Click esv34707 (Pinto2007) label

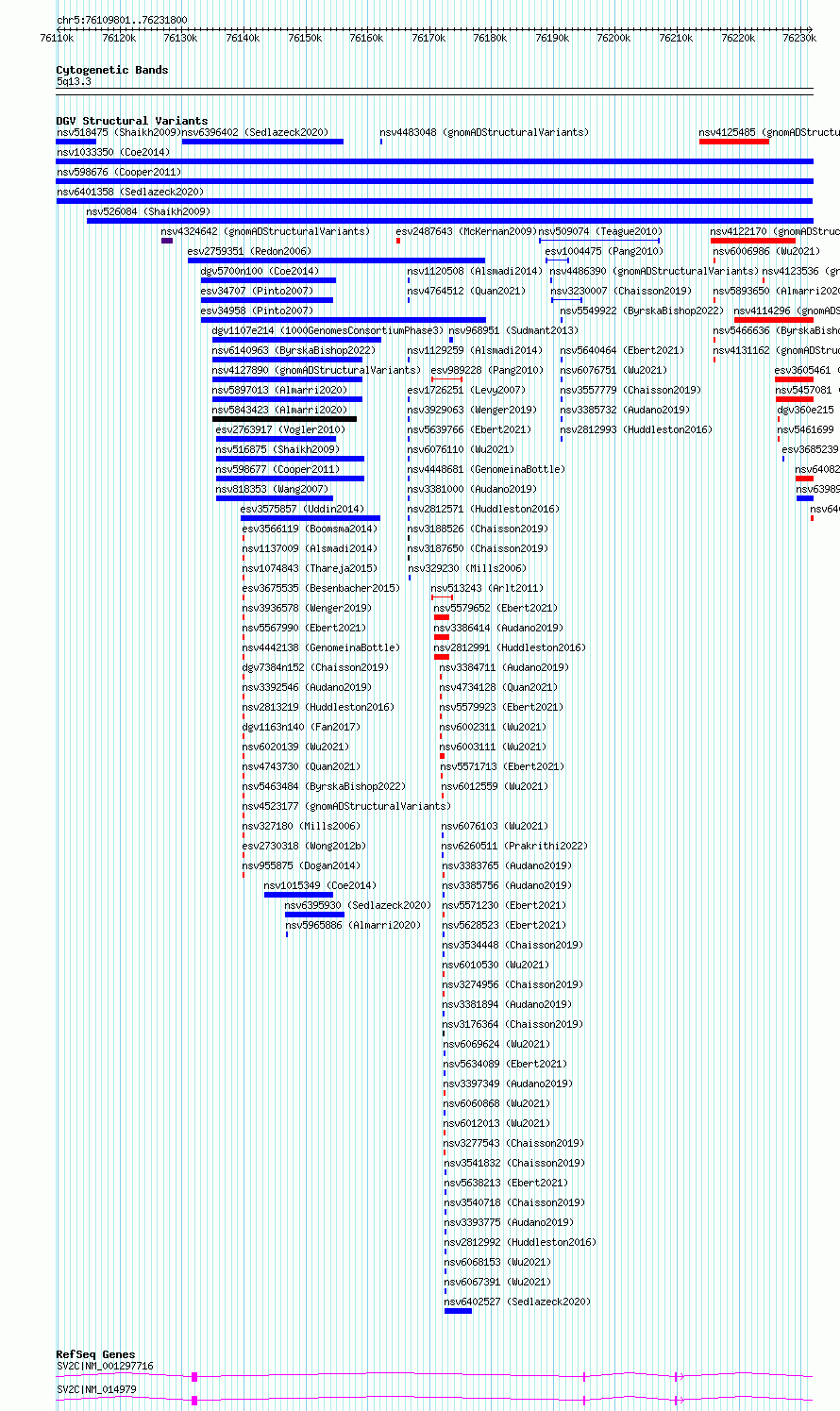(x=257, y=292)
